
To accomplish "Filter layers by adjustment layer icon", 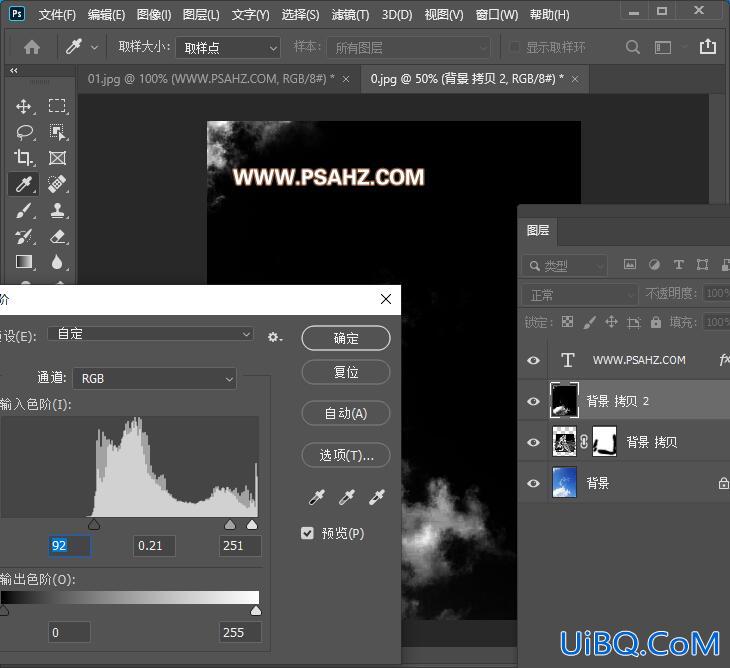I will pyautogui.click(x=654, y=264).
